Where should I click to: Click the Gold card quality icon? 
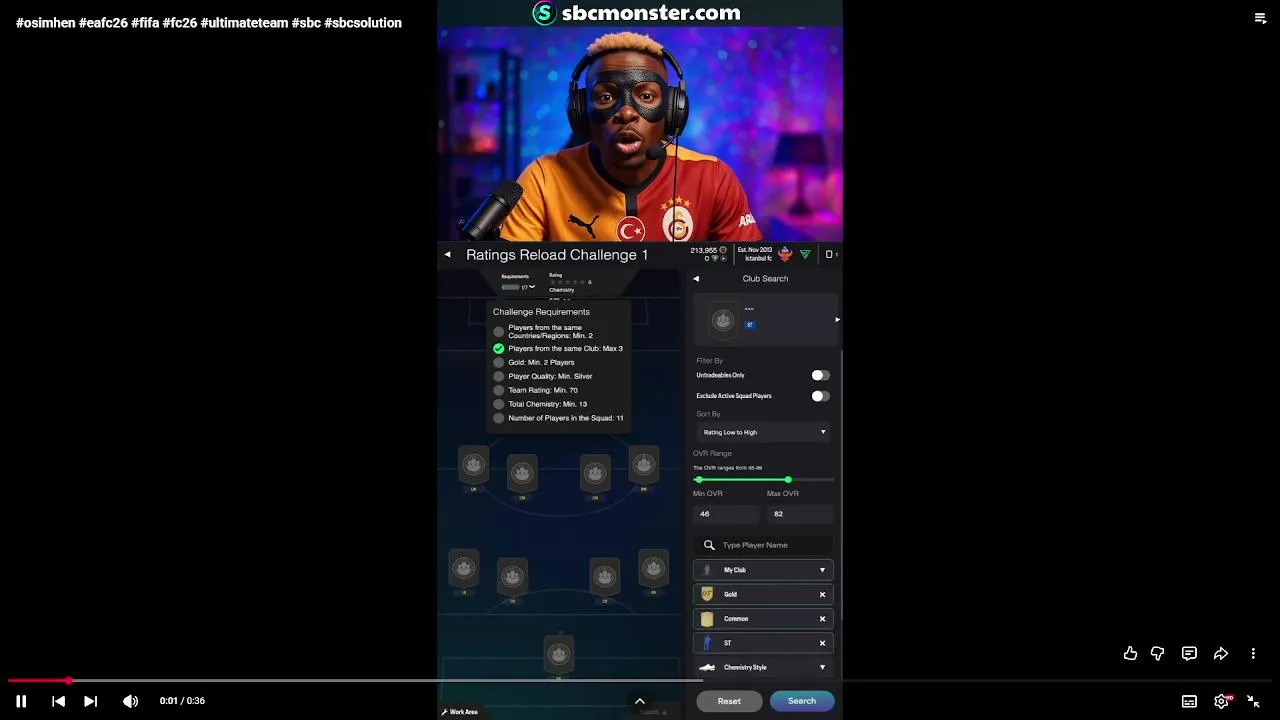pyautogui.click(x=707, y=594)
